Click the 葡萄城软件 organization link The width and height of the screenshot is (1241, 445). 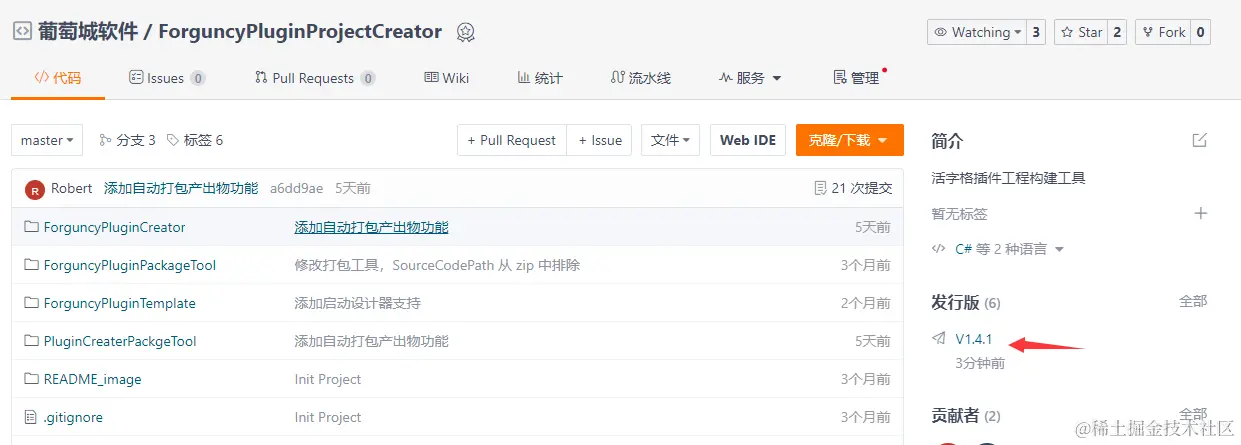pos(88,32)
